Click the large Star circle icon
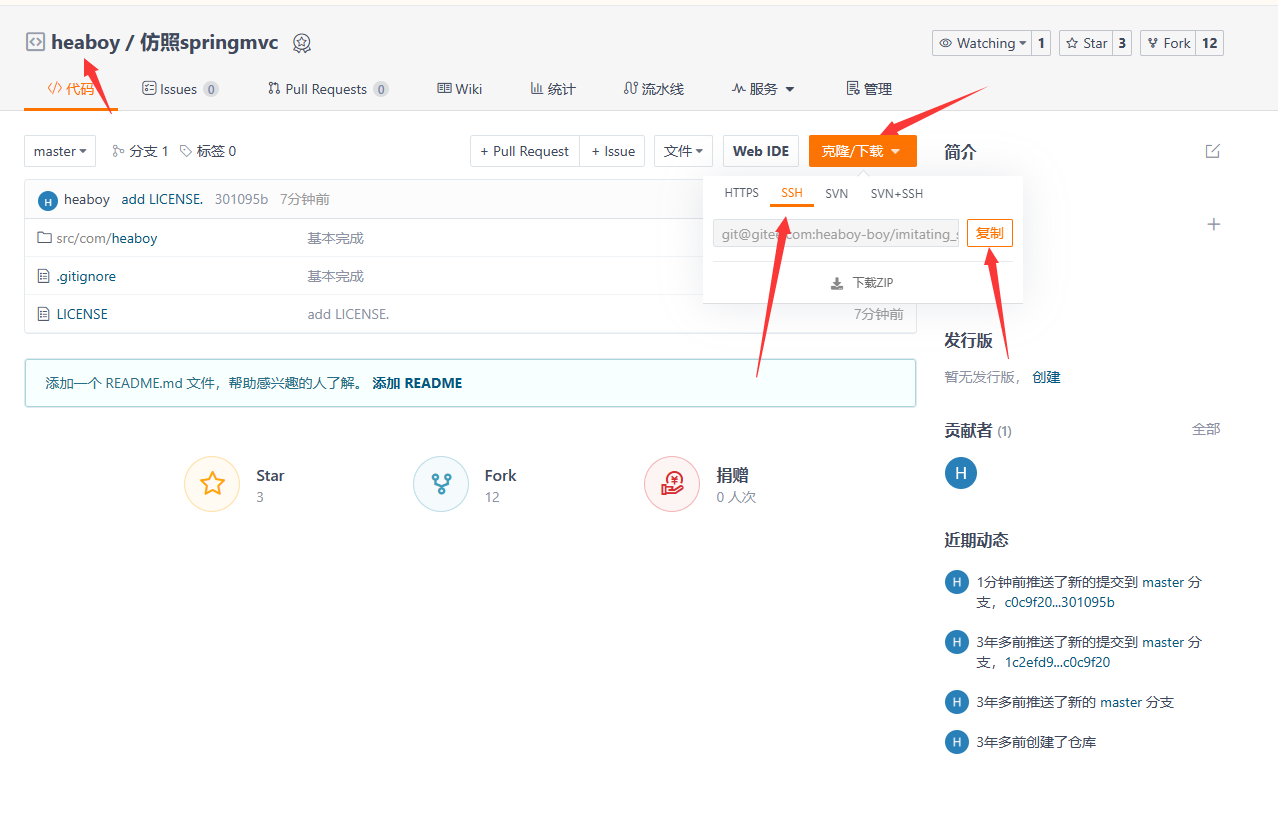Screen dimensions: 1278x821 click(x=212, y=484)
